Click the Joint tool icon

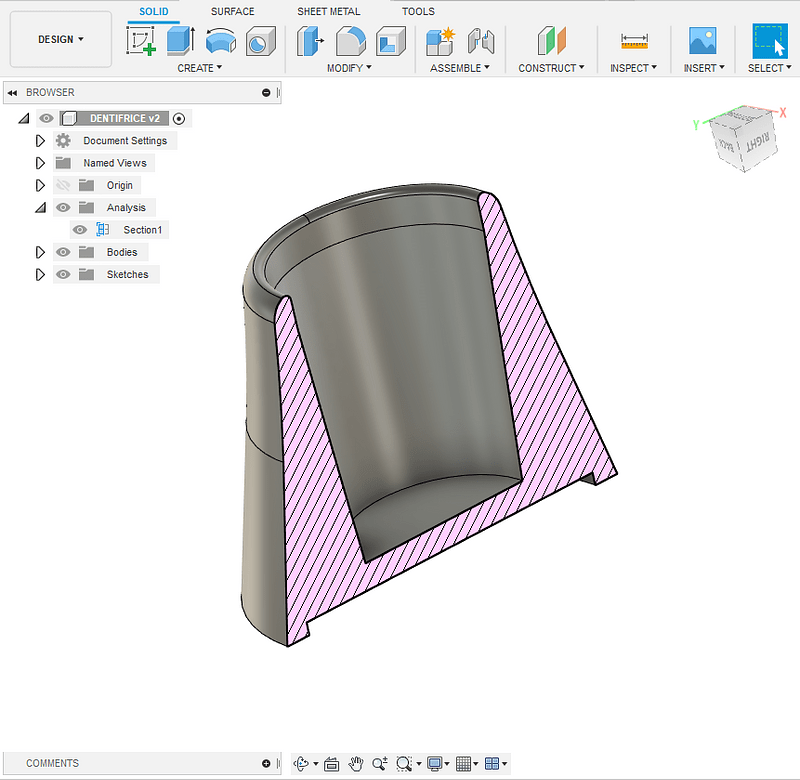click(481, 41)
